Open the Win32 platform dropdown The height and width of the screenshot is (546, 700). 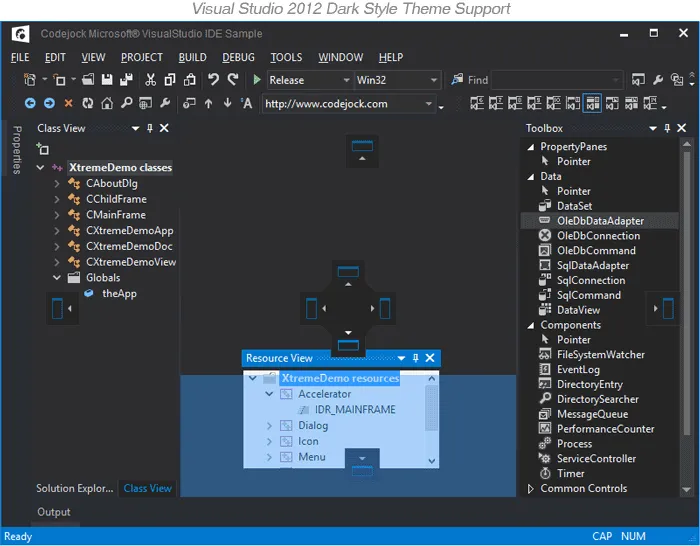pos(433,80)
